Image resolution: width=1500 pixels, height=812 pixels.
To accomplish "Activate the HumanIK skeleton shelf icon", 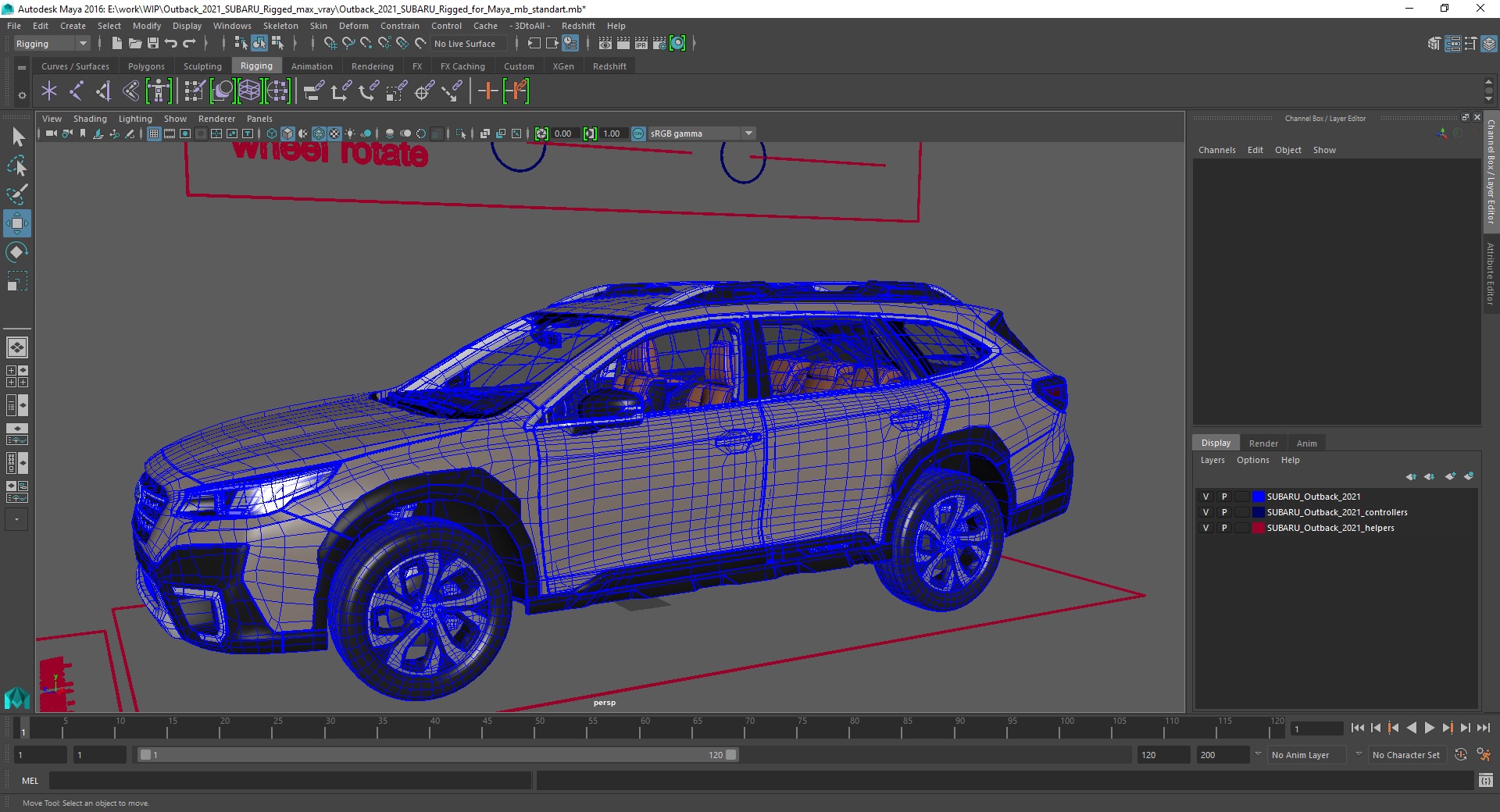I will [159, 91].
